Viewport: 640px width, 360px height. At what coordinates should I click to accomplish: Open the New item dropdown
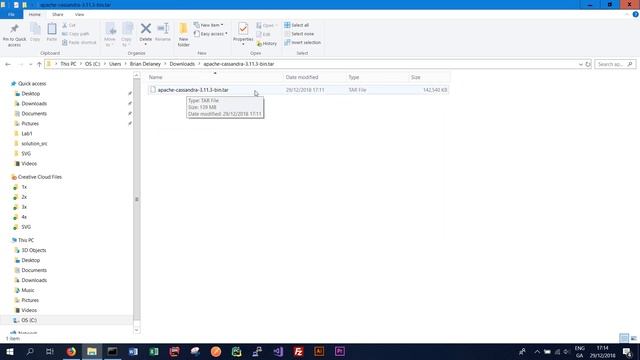coord(209,25)
